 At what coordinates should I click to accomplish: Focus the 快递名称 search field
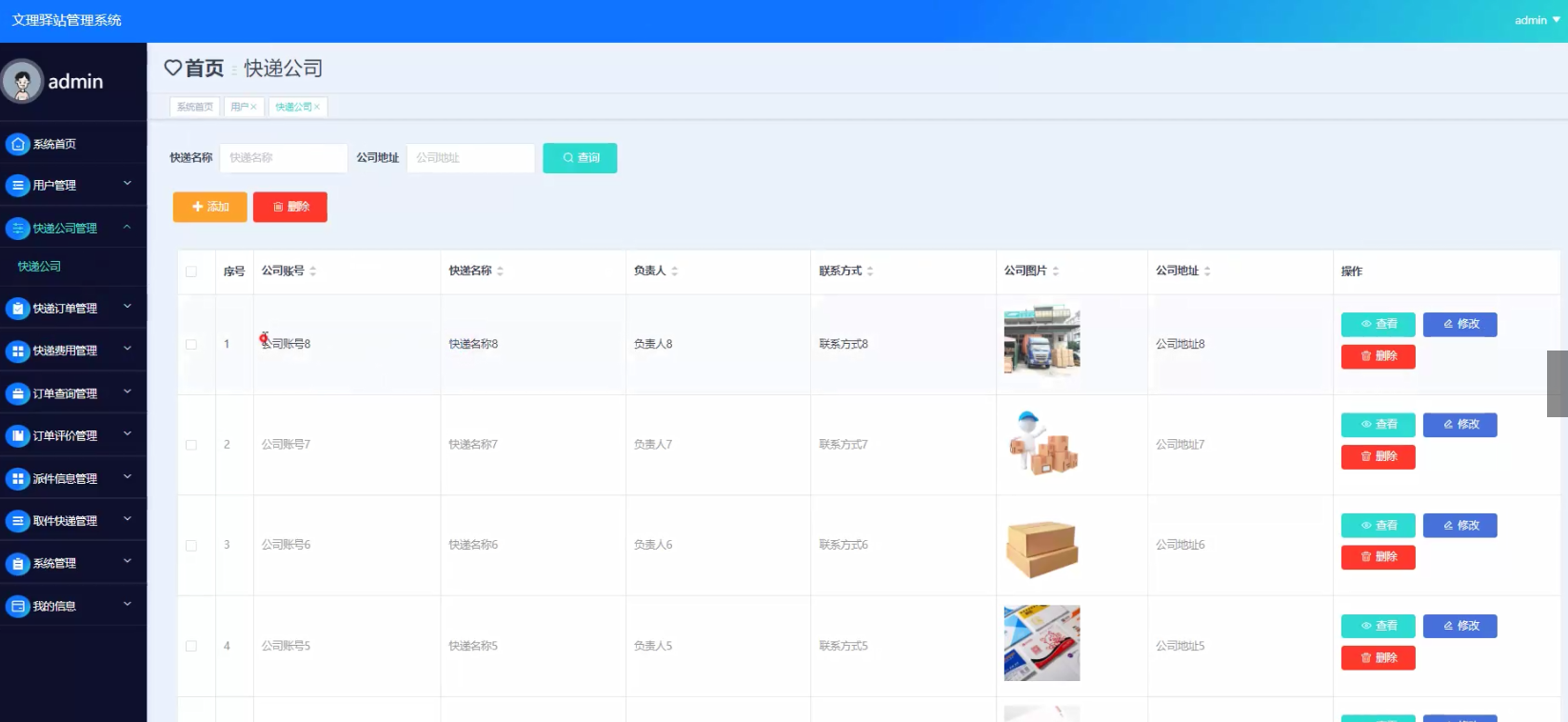[x=284, y=158]
